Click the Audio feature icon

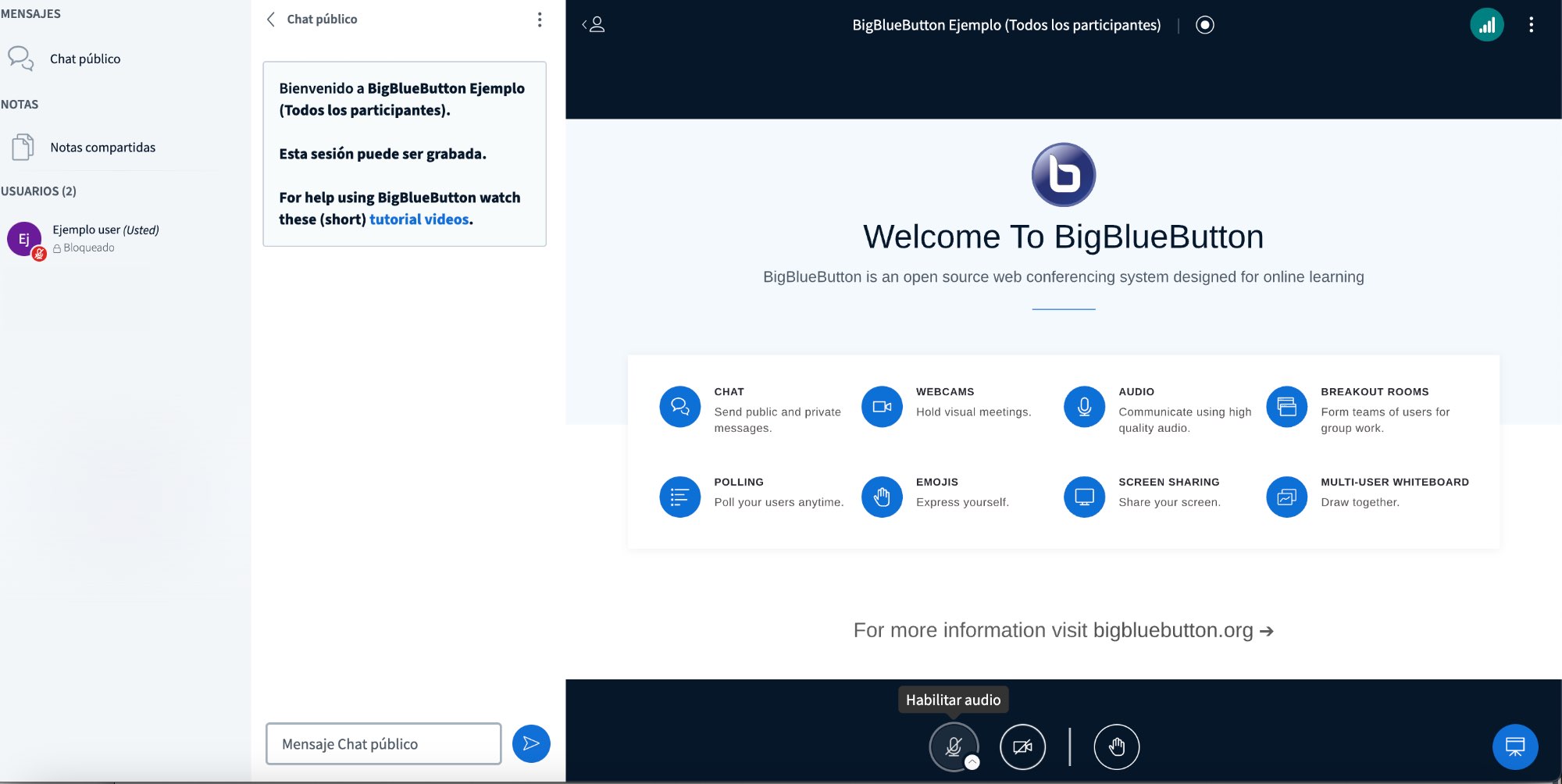(1084, 407)
